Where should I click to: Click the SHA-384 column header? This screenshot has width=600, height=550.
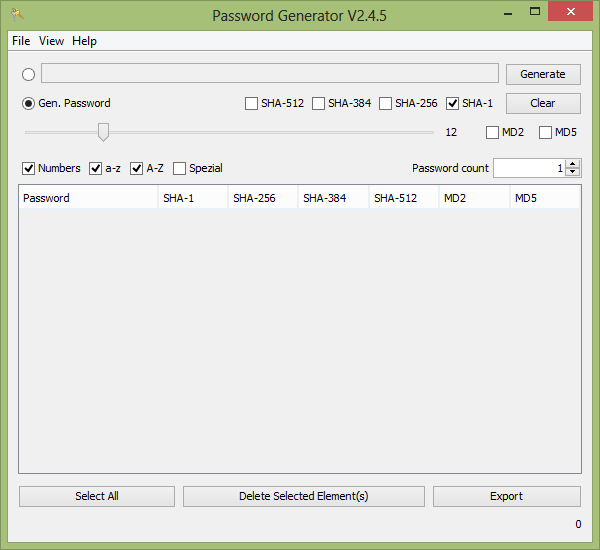[333, 198]
